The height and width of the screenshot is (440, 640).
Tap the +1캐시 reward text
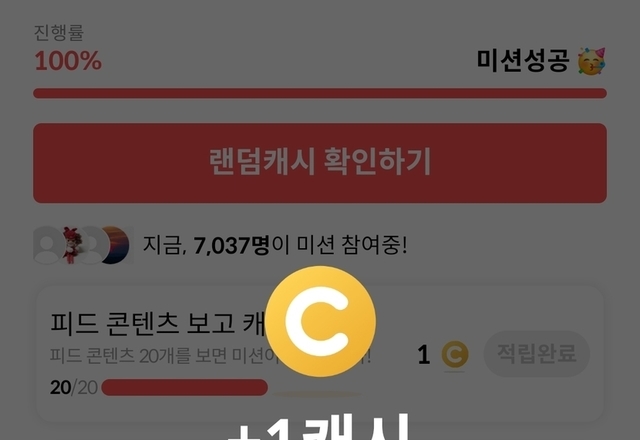point(319,428)
